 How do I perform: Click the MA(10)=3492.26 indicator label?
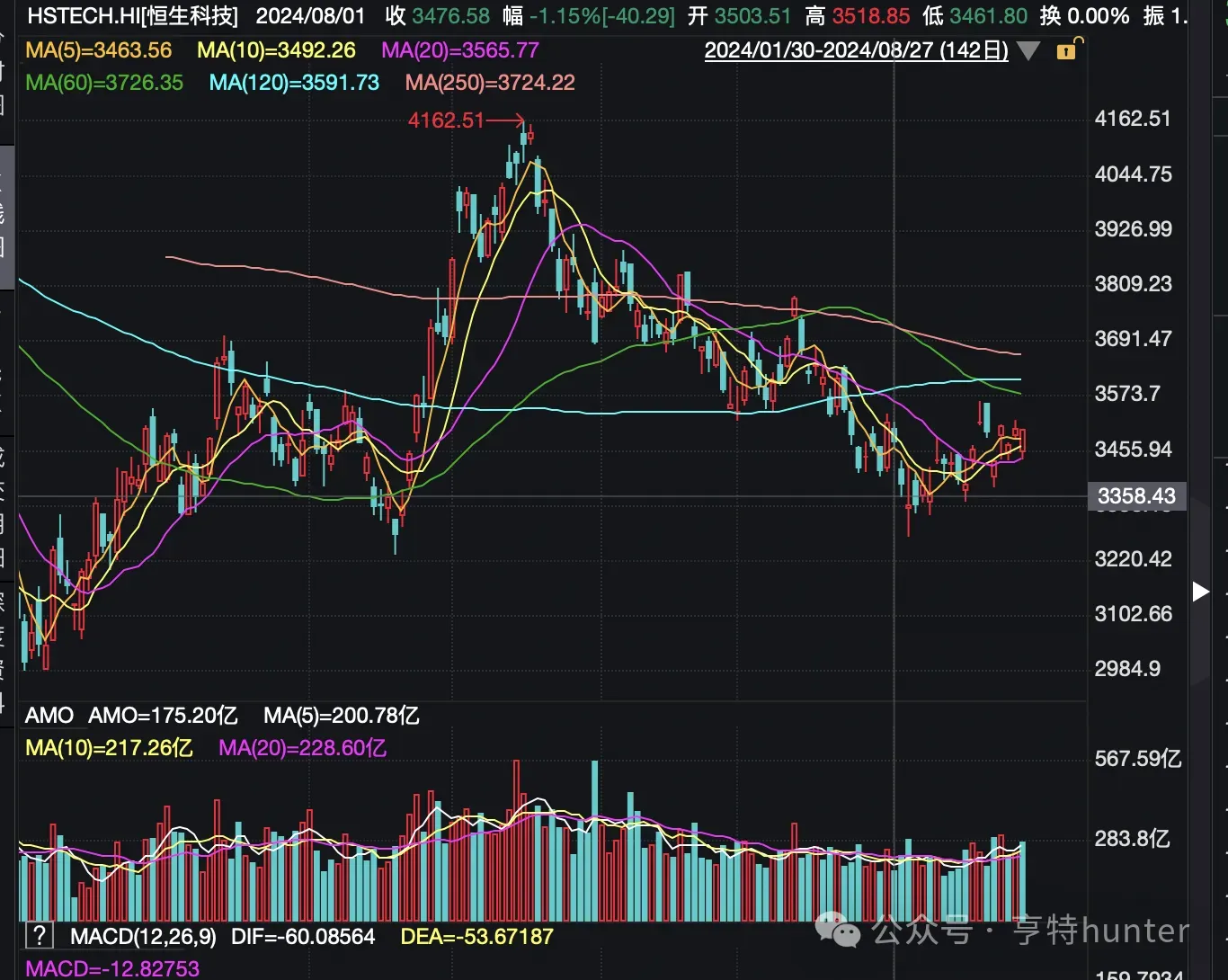click(x=276, y=50)
